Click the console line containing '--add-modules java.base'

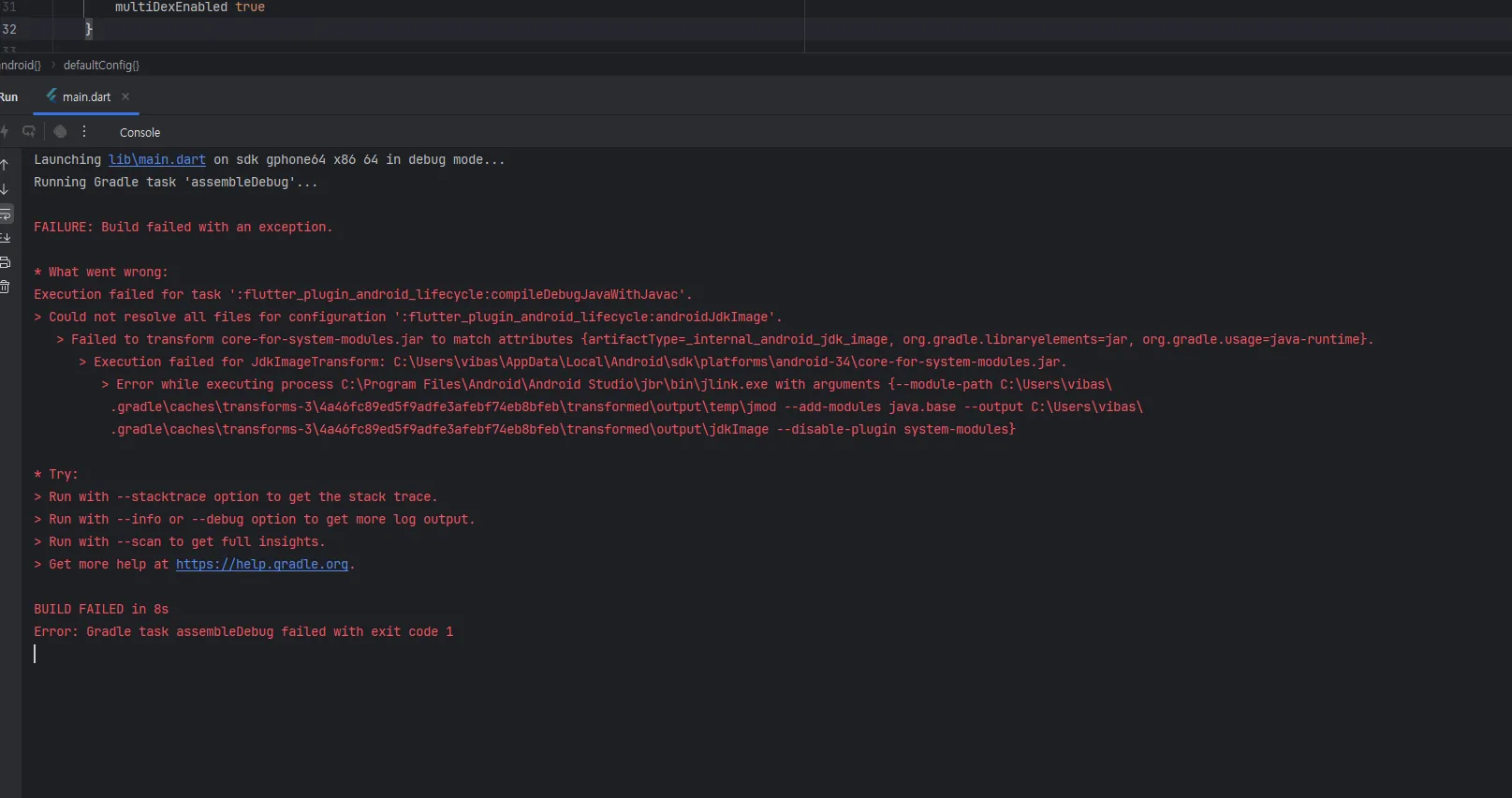coord(627,407)
